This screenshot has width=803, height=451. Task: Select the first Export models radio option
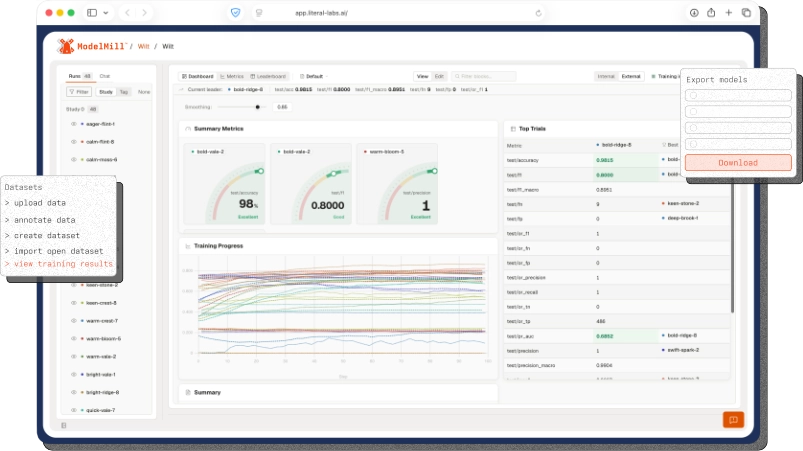(x=693, y=96)
